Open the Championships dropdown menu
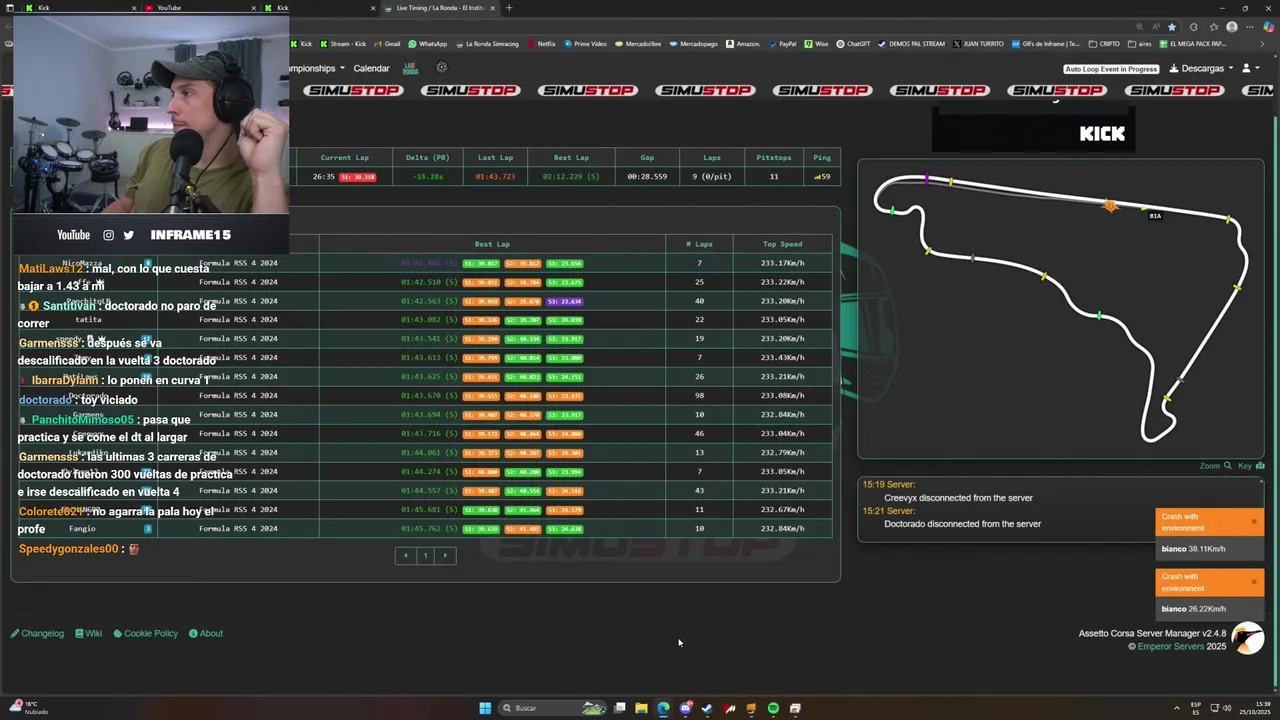 (316, 68)
